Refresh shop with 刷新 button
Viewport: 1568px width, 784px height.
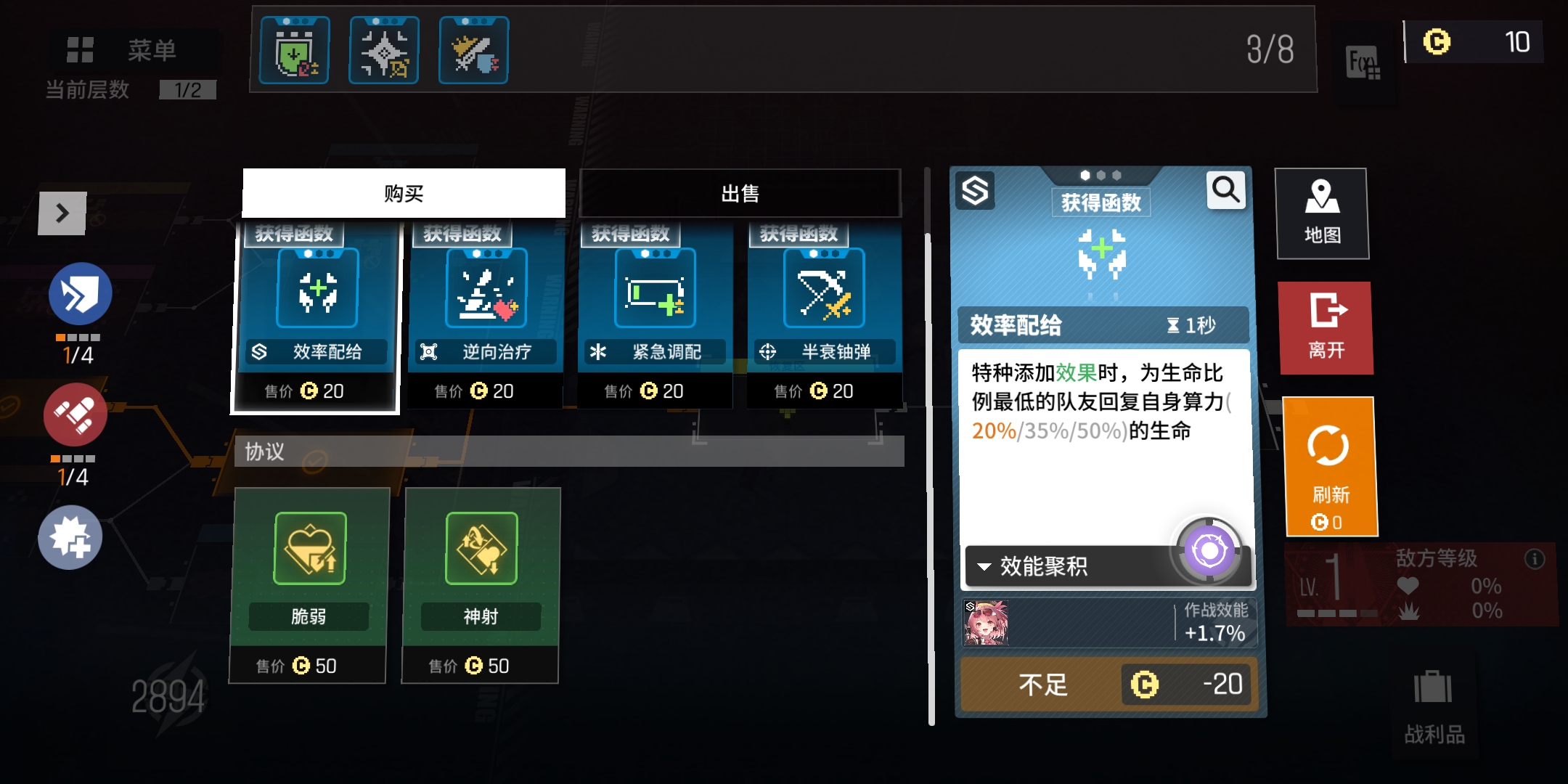click(1330, 466)
